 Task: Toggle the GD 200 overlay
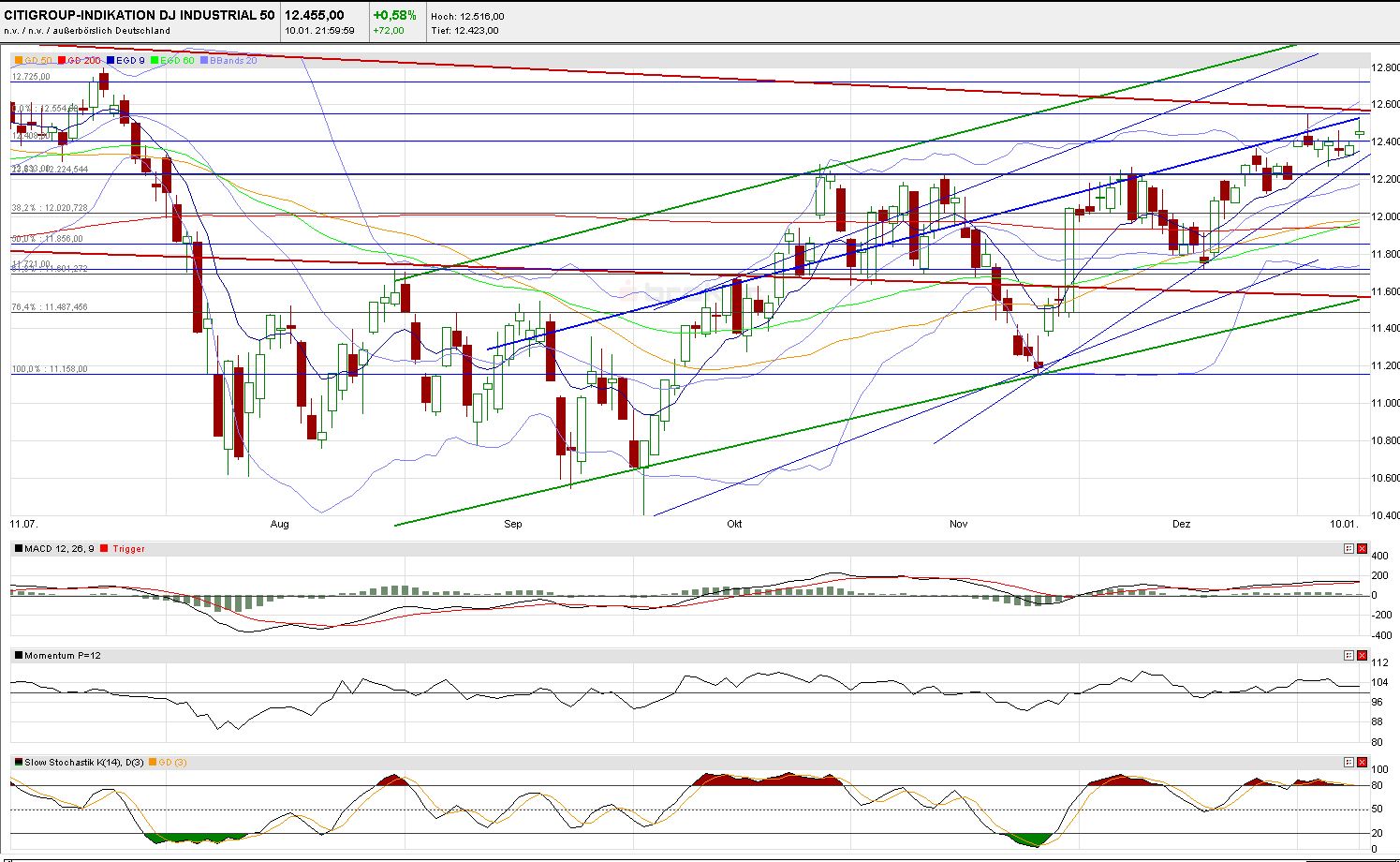point(60,59)
